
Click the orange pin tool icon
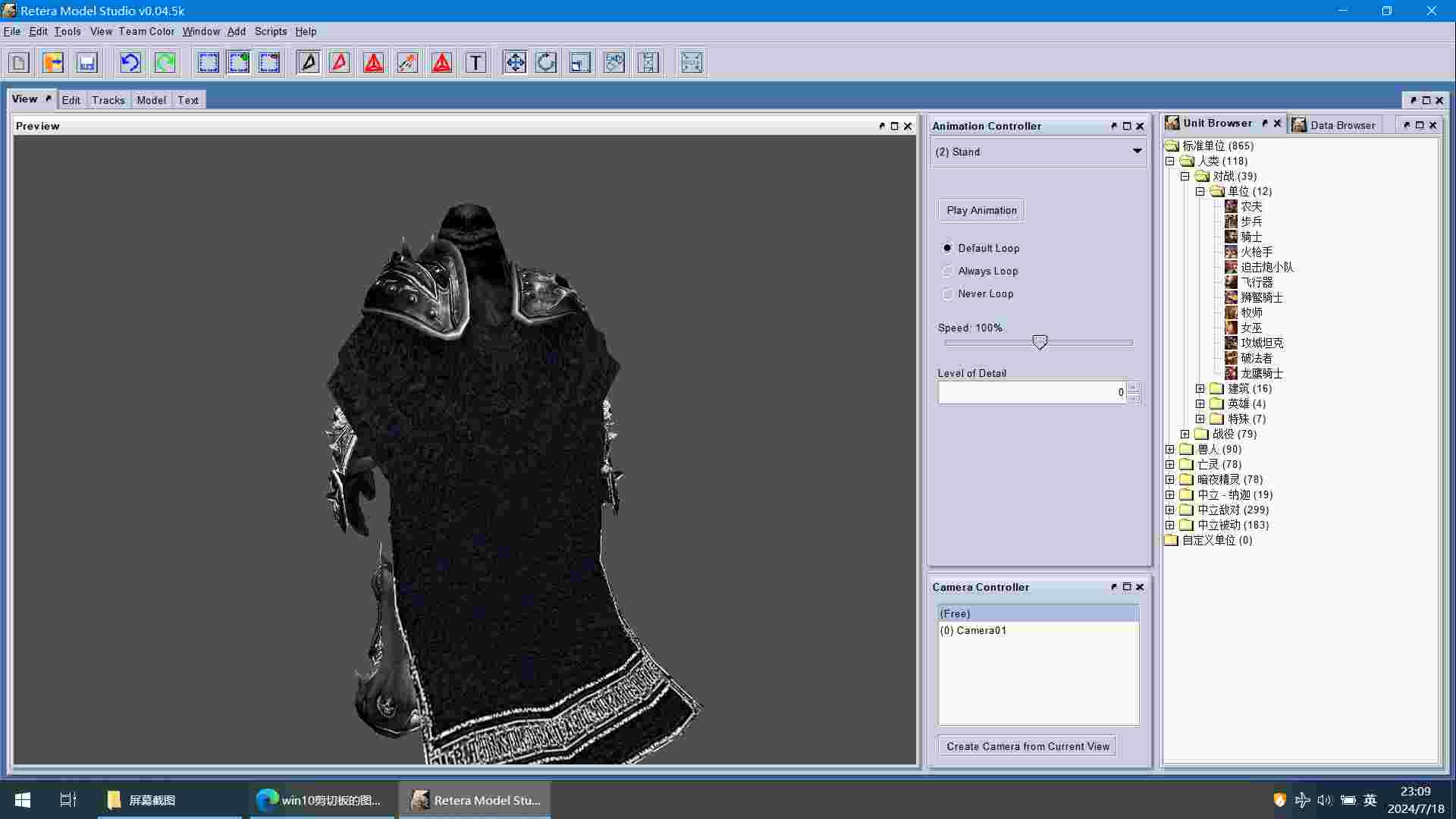[x=407, y=62]
